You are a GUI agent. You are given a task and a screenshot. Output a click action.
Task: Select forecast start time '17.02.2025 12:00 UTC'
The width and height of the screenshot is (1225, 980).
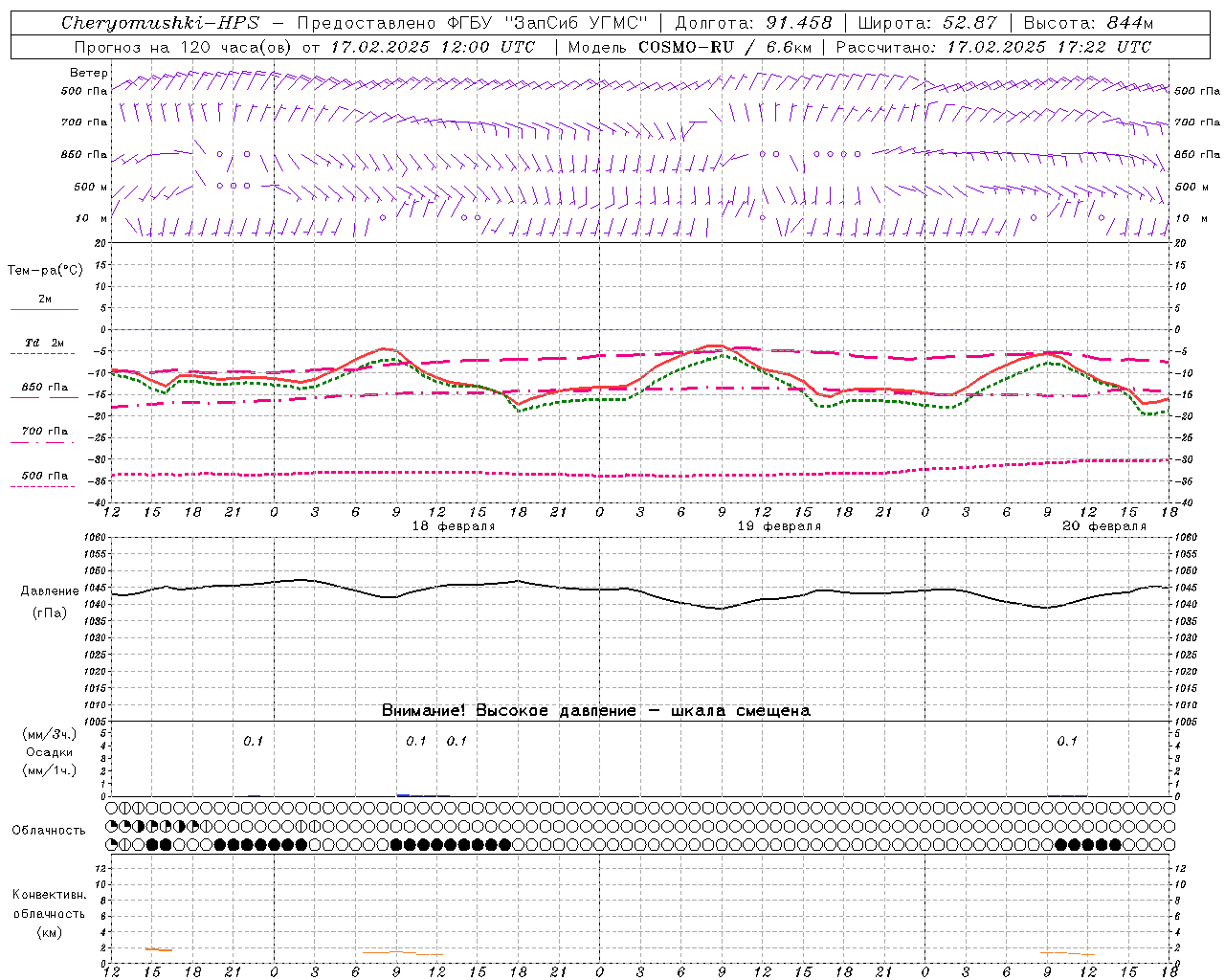pos(434,47)
